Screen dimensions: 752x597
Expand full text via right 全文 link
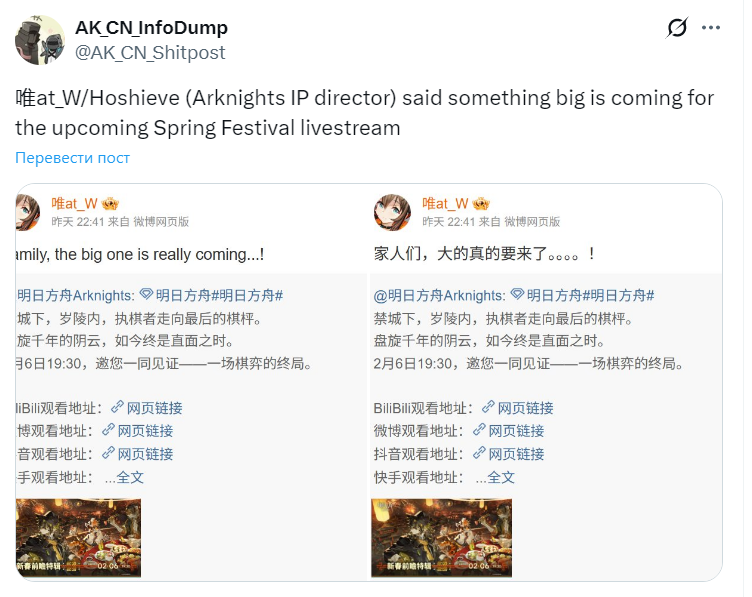(501, 477)
